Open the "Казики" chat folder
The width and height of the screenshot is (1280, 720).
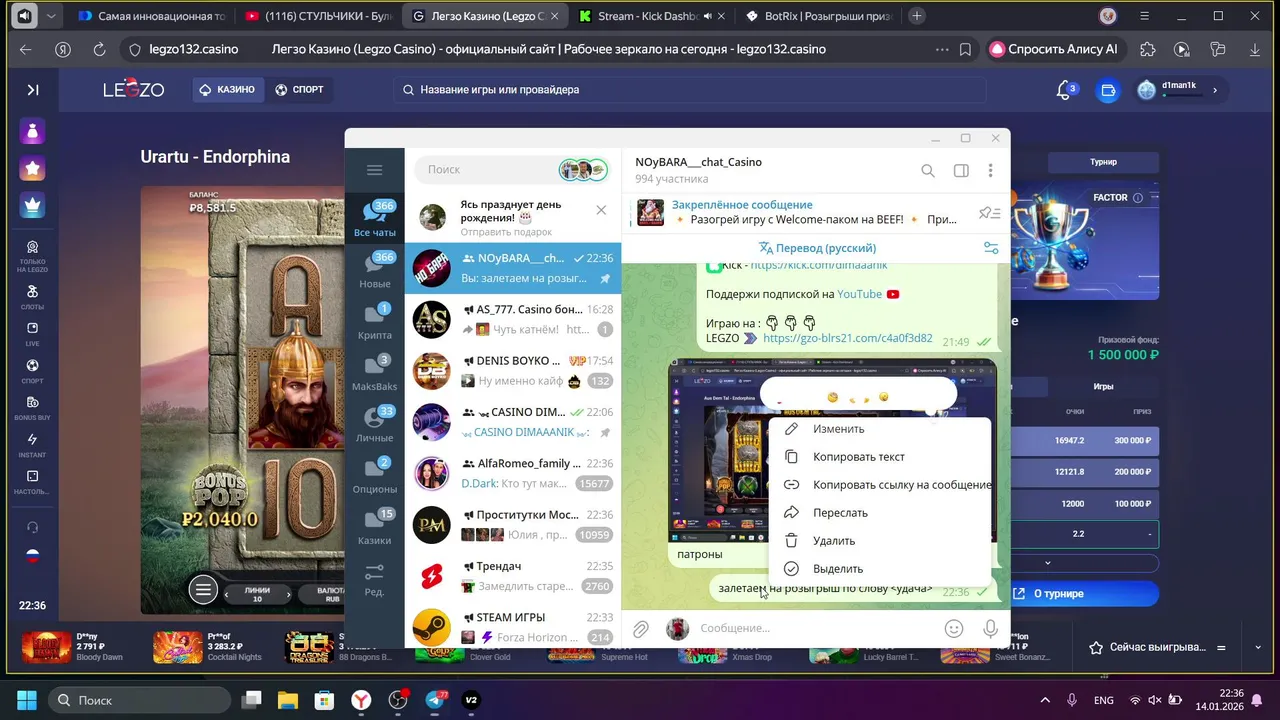coord(374,528)
